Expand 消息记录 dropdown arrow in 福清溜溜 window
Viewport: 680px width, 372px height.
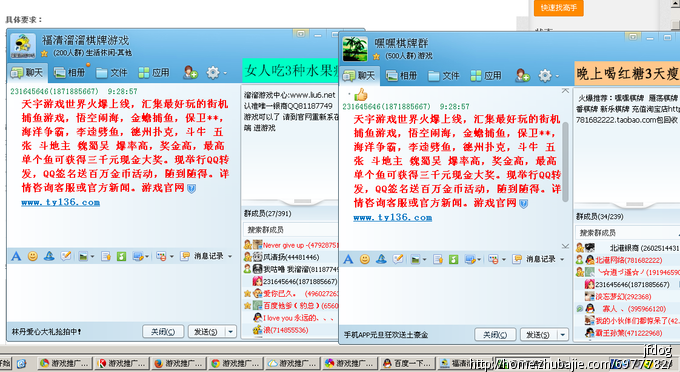coord(230,257)
